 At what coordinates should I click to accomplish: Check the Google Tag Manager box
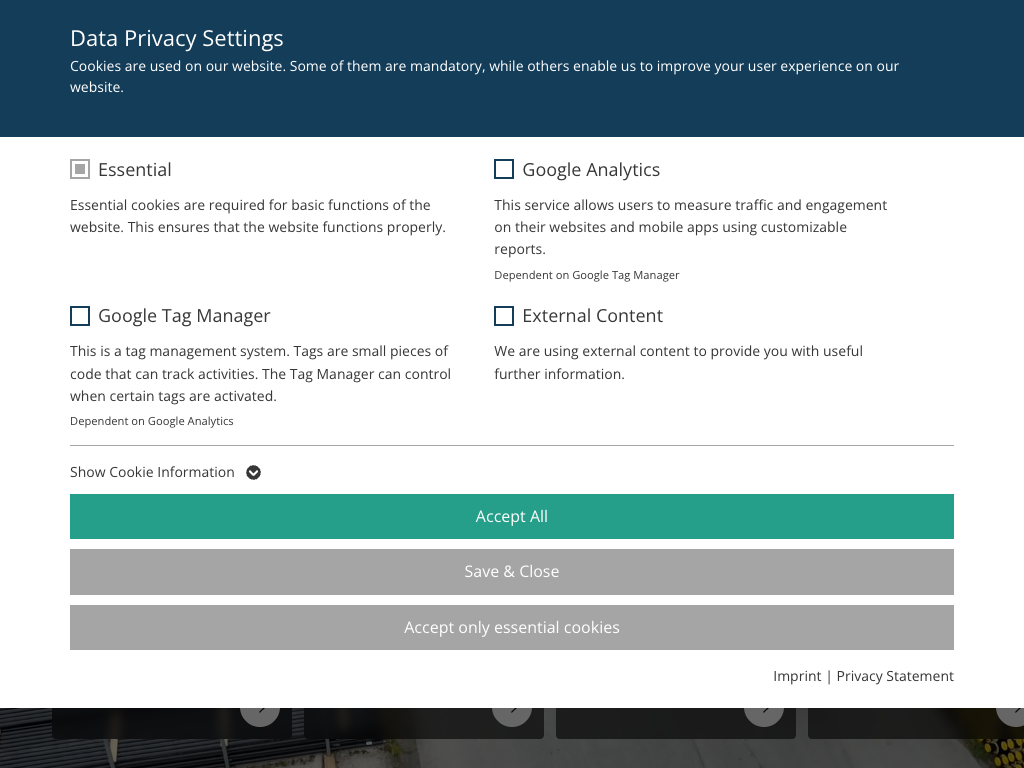(80, 316)
